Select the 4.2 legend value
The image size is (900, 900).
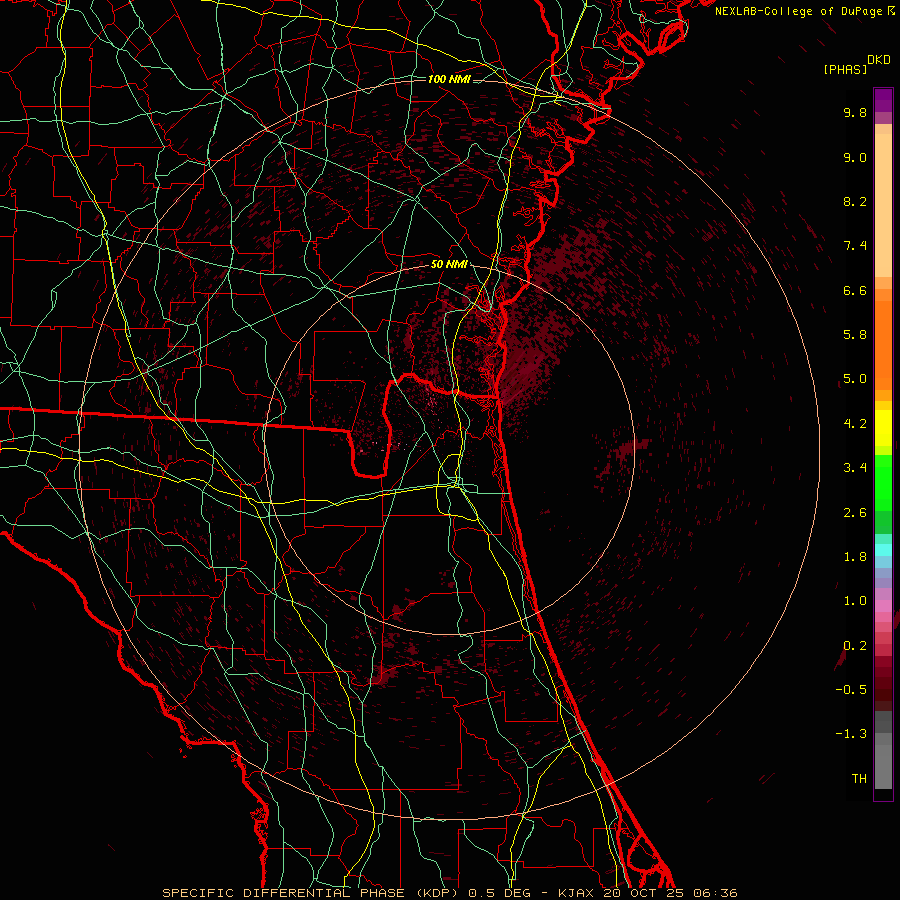tap(855, 424)
